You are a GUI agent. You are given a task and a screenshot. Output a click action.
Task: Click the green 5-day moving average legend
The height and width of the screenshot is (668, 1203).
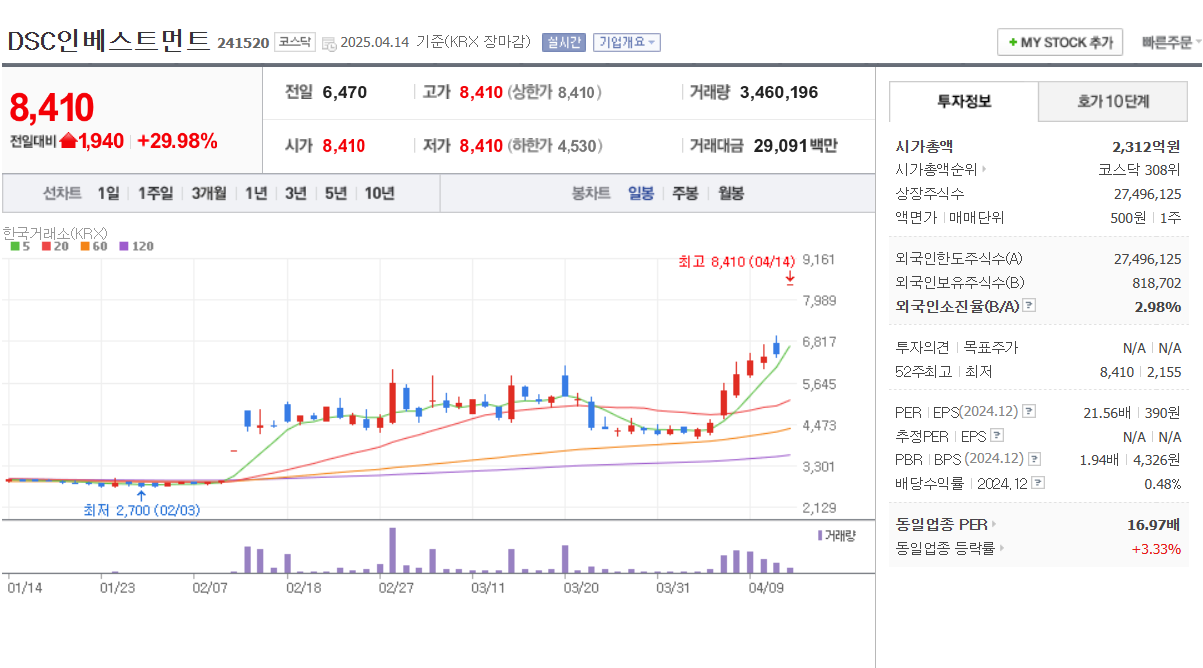point(20,246)
